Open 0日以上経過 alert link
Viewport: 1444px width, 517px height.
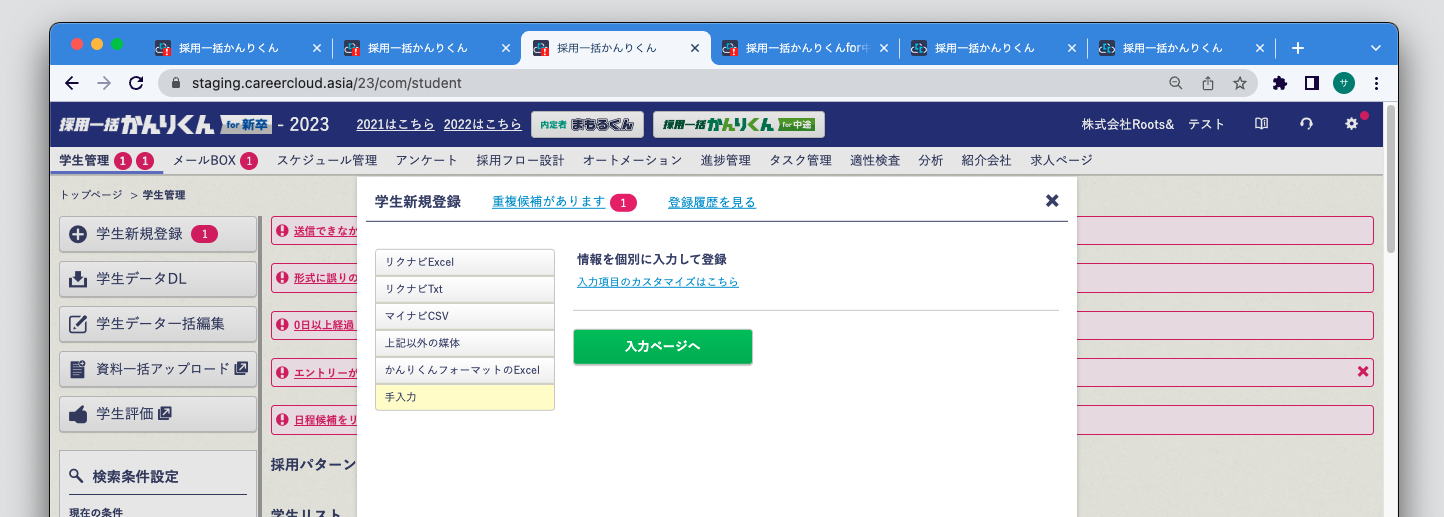[325, 325]
